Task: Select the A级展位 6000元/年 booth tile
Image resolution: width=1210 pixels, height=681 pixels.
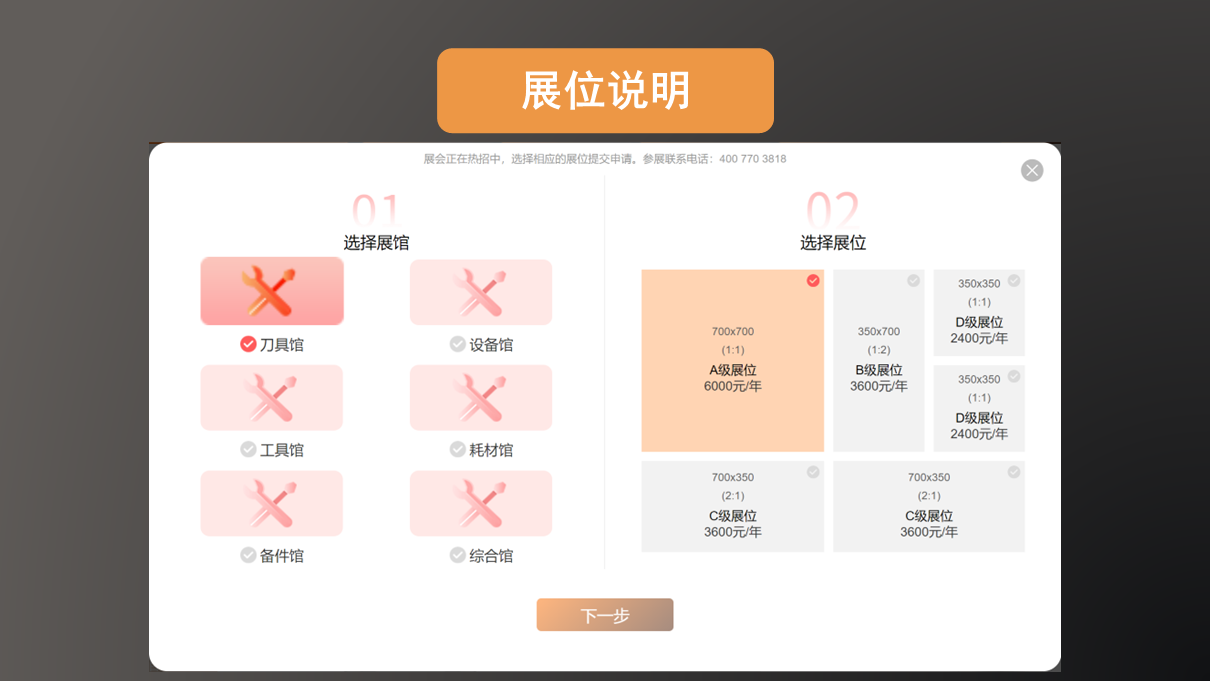Action: [x=732, y=361]
